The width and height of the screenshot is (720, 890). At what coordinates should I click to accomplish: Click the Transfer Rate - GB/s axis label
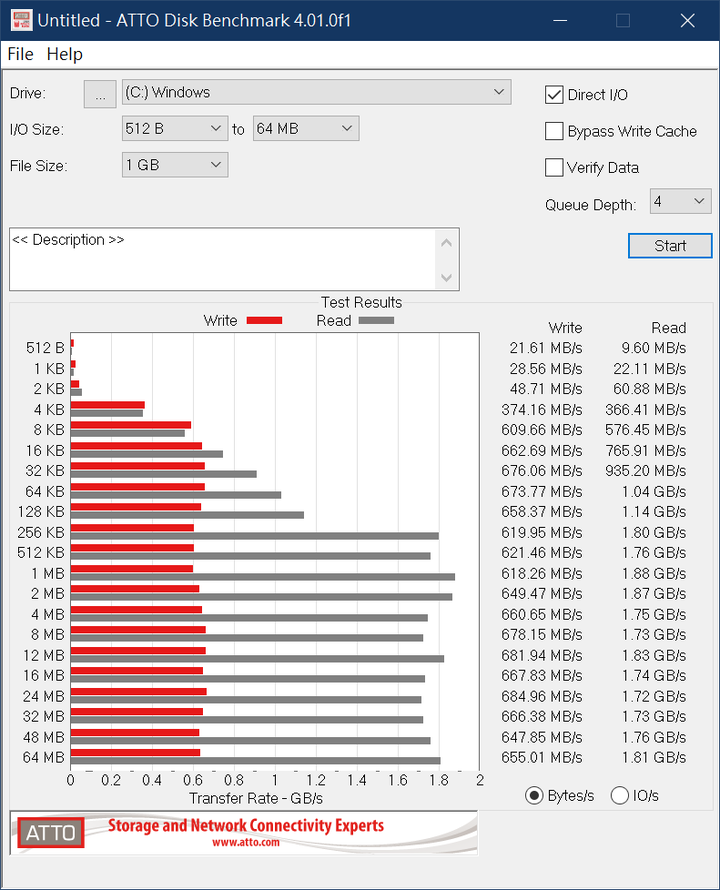[x=256, y=799]
